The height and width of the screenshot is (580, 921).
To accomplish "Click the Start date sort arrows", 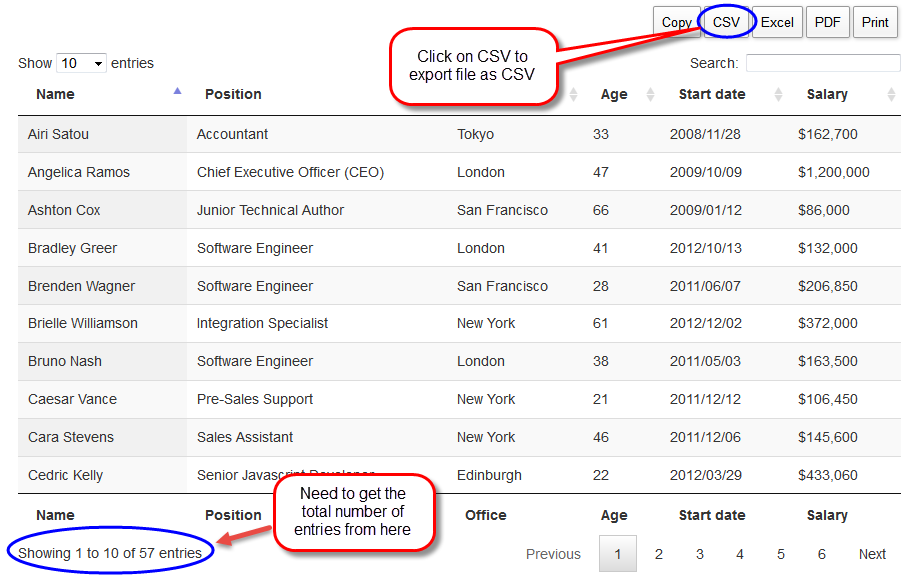I will 779,95.
